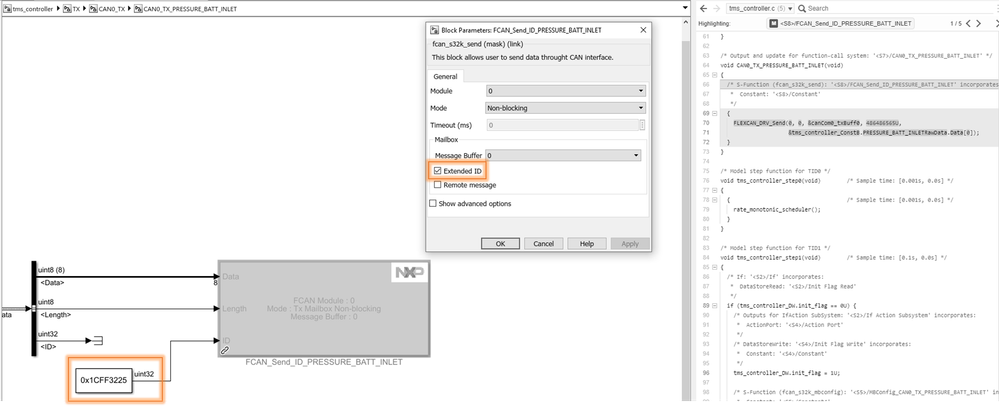Navigate to CAN0_TX breadcrumb level
The image size is (999, 407).
(x=112, y=10)
